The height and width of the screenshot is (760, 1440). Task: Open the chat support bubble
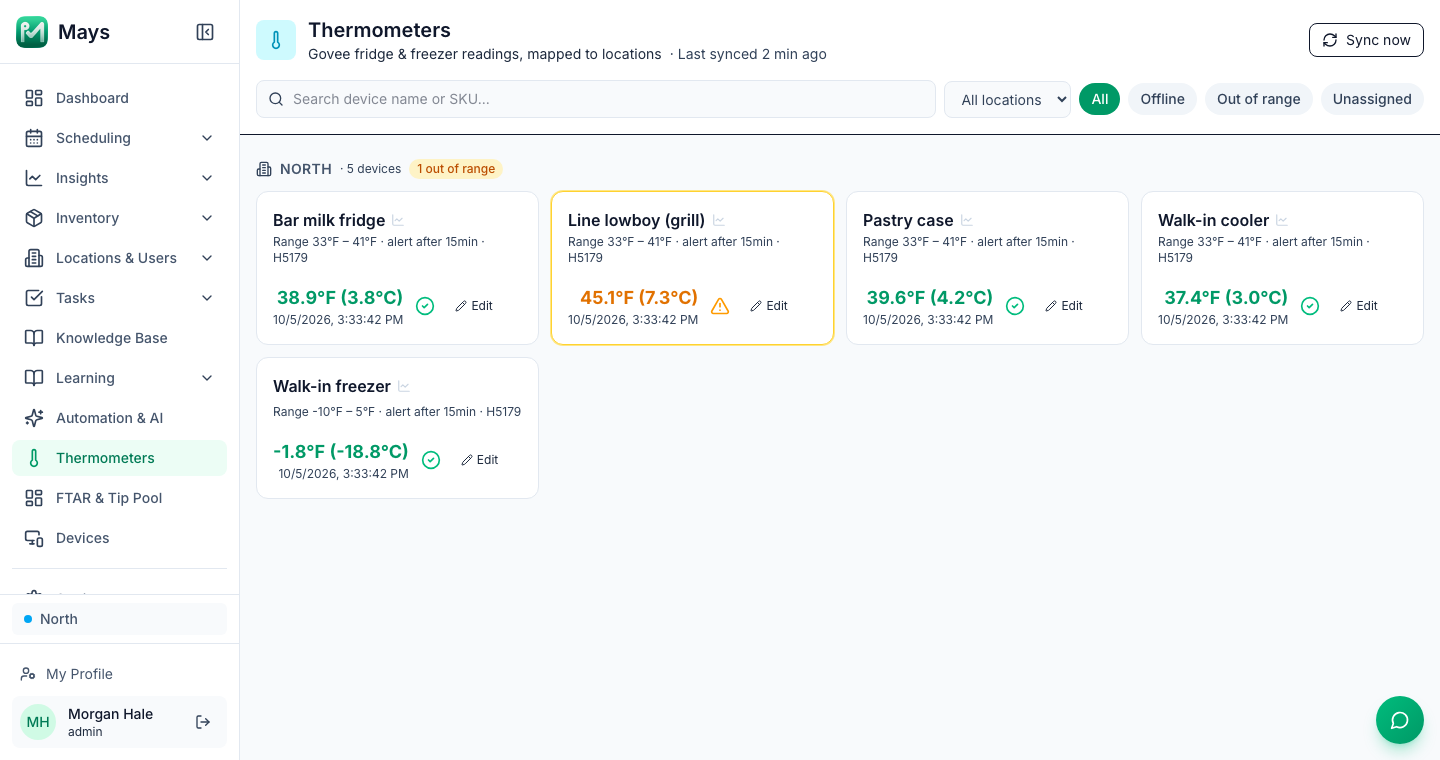[1400, 720]
